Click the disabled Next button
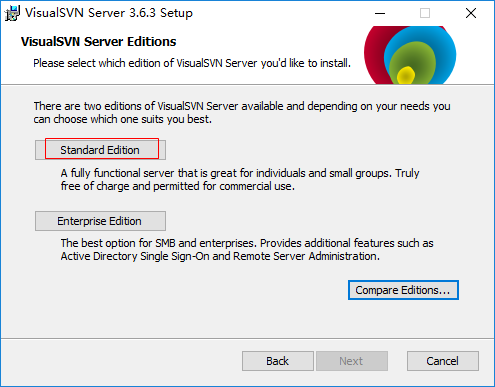Viewport: 495px width, 387px height. (352, 361)
